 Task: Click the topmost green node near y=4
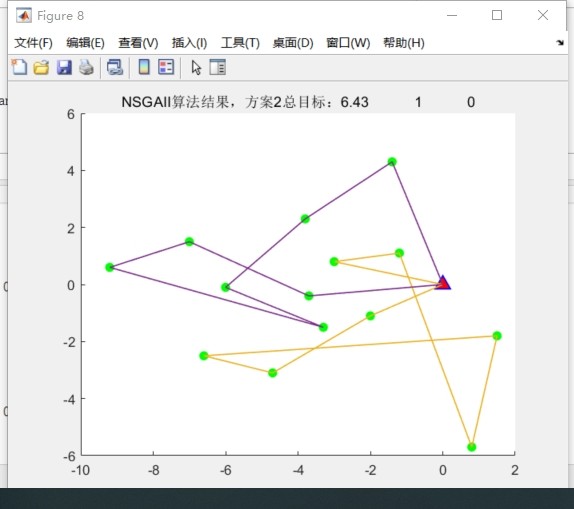(x=392, y=161)
